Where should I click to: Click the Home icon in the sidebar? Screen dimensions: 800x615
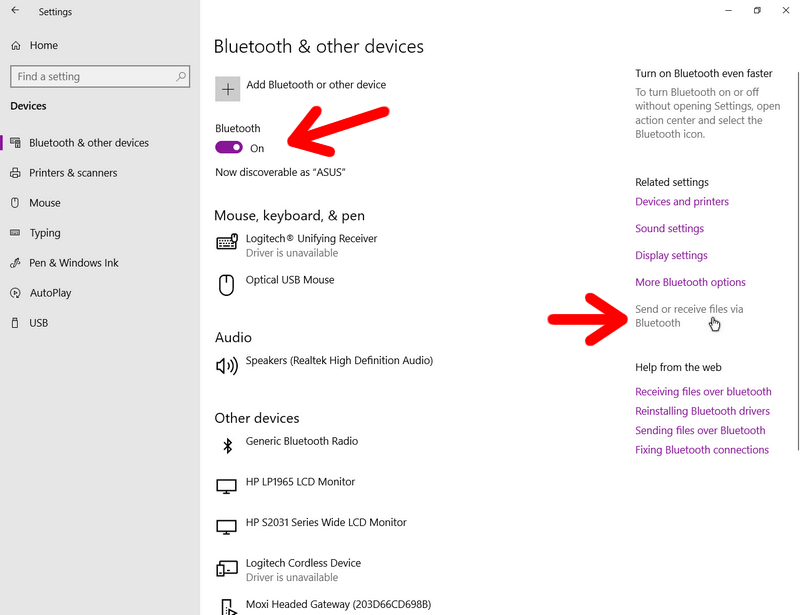click(16, 45)
